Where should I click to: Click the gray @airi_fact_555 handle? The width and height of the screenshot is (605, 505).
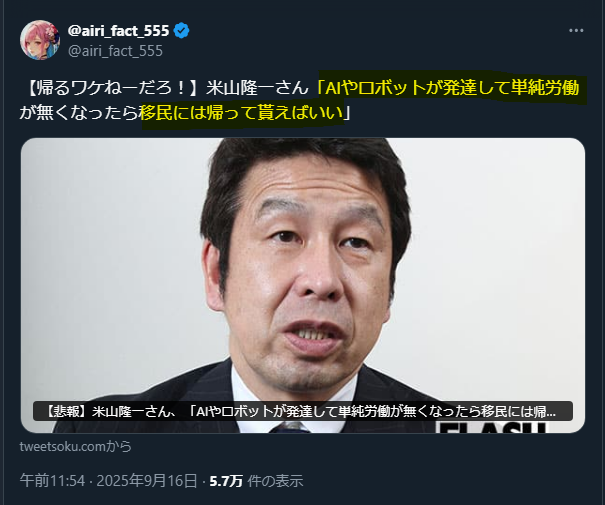tap(115, 51)
